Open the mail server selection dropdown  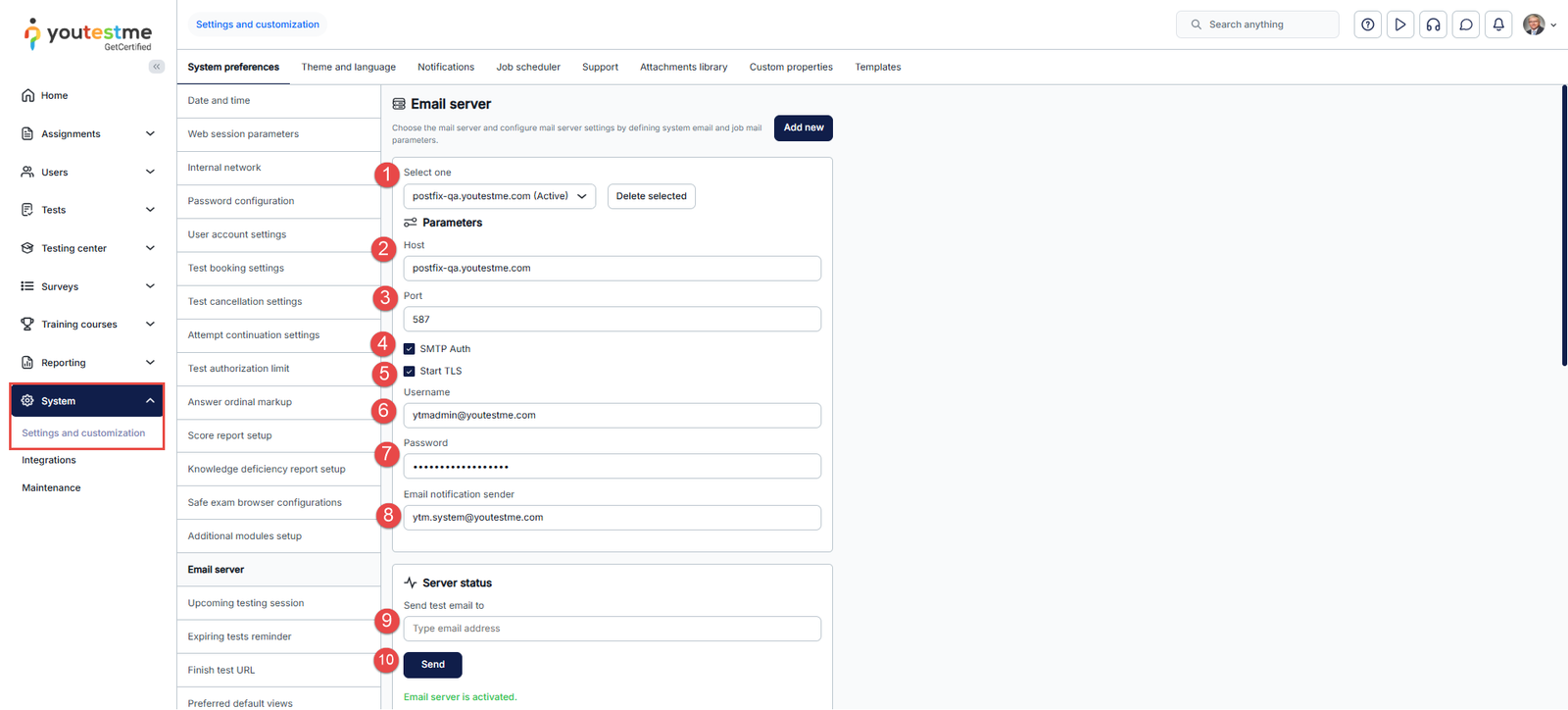500,196
